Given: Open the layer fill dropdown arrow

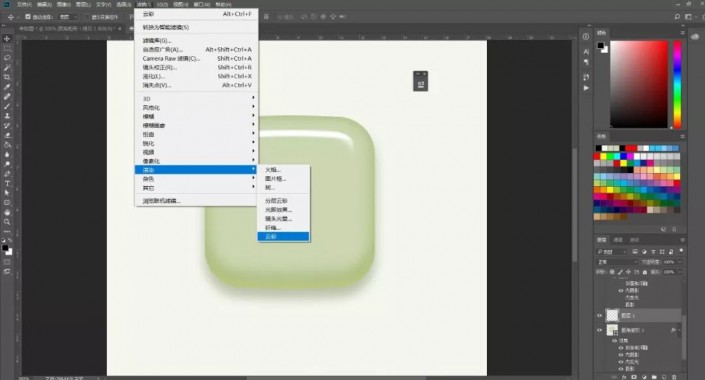Looking at the screenshot, I should click(679, 272).
